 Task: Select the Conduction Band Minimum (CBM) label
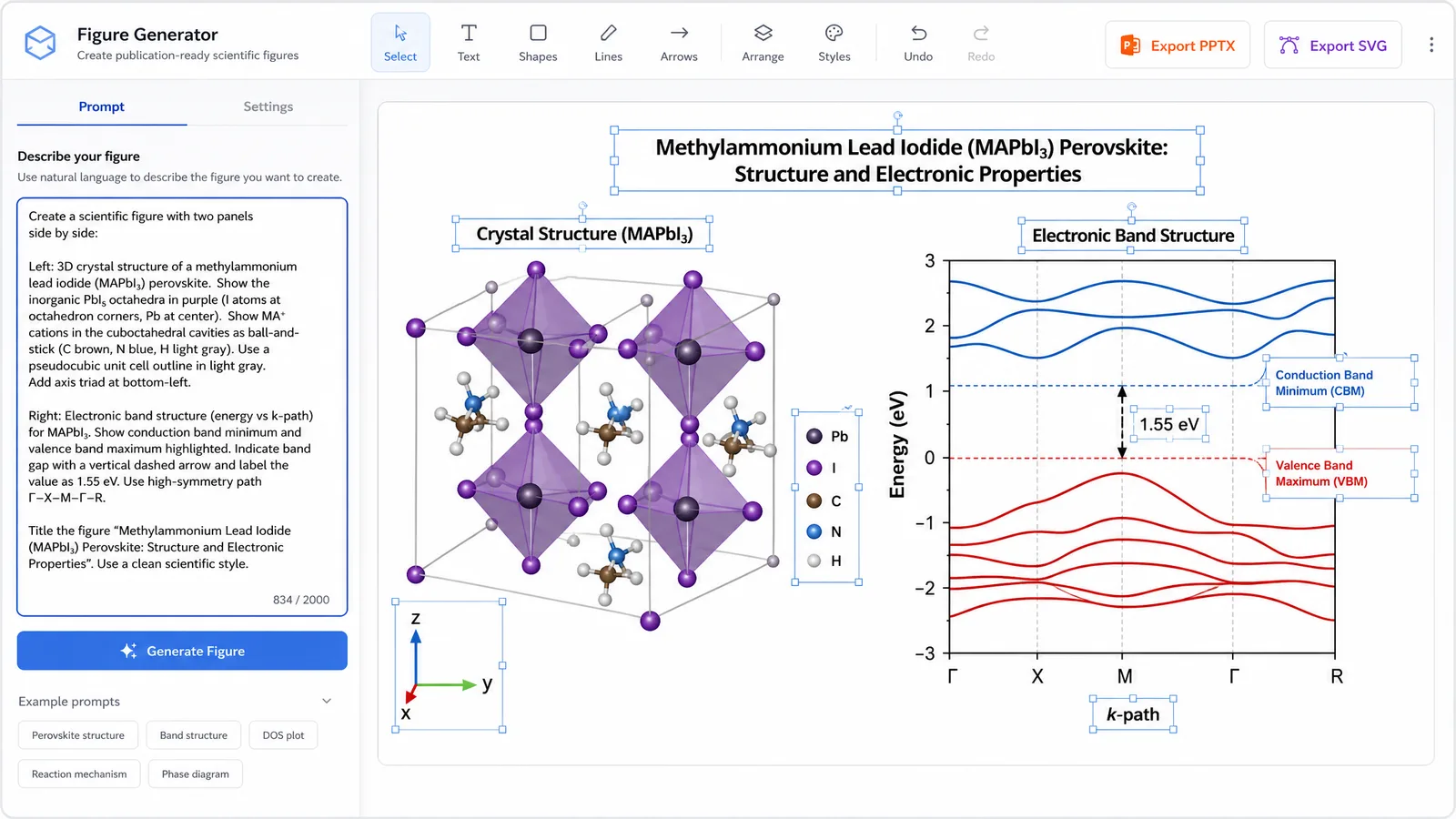pyautogui.click(x=1340, y=383)
